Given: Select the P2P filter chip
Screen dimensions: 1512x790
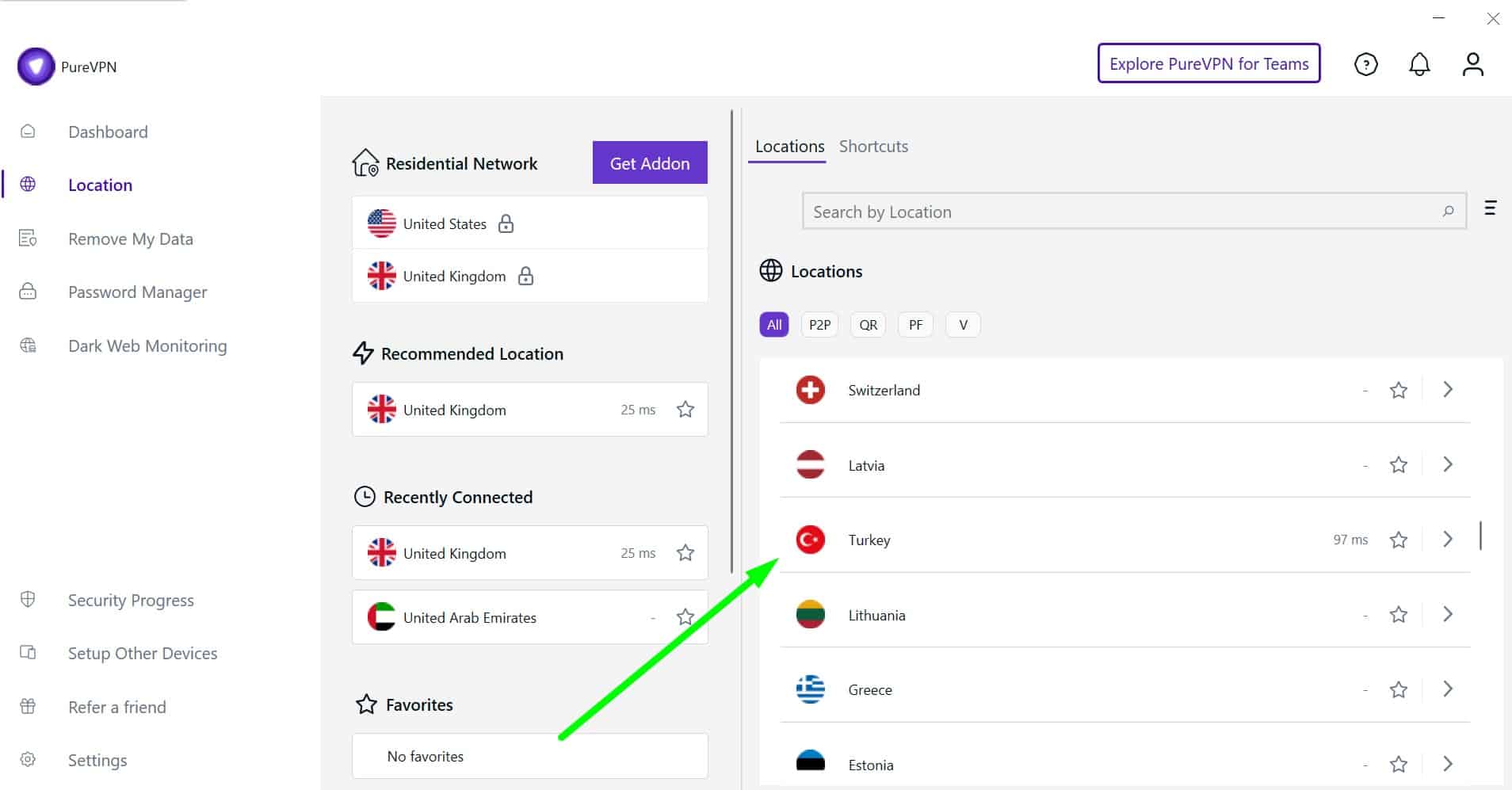Looking at the screenshot, I should click(819, 325).
